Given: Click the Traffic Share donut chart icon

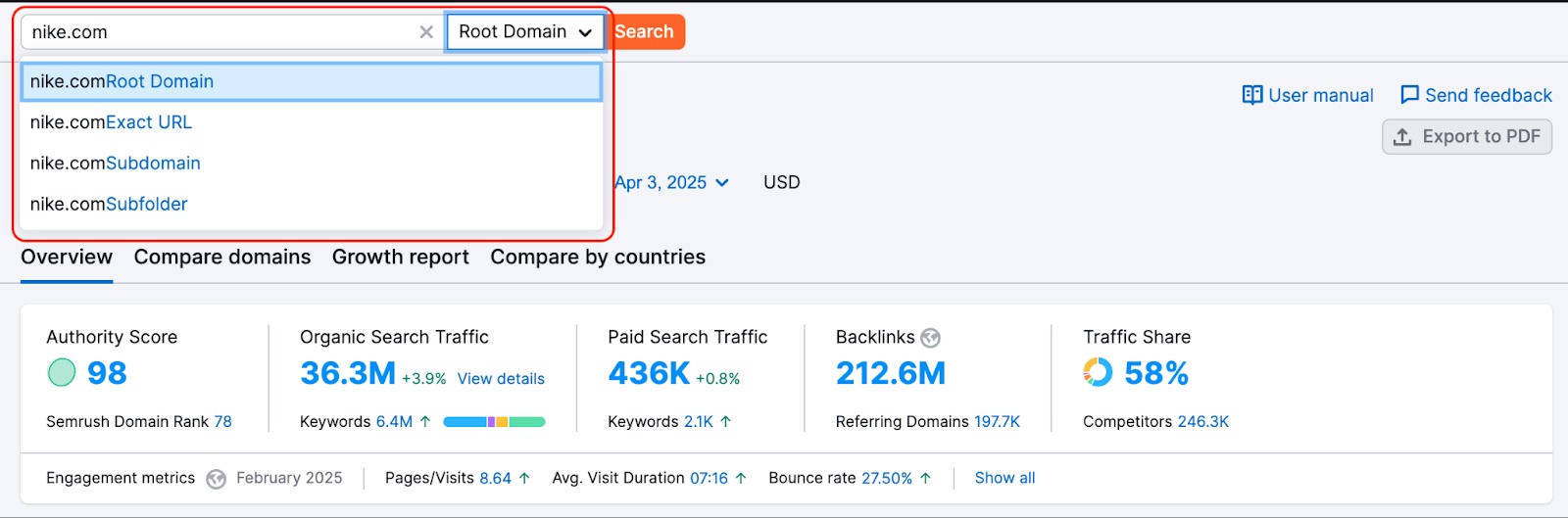Looking at the screenshot, I should click(1098, 372).
